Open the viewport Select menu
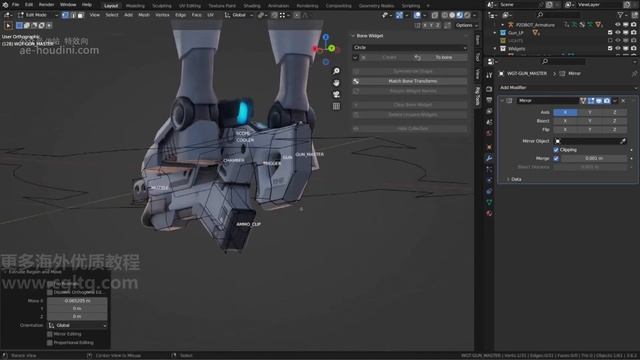 pyautogui.click(x=111, y=15)
